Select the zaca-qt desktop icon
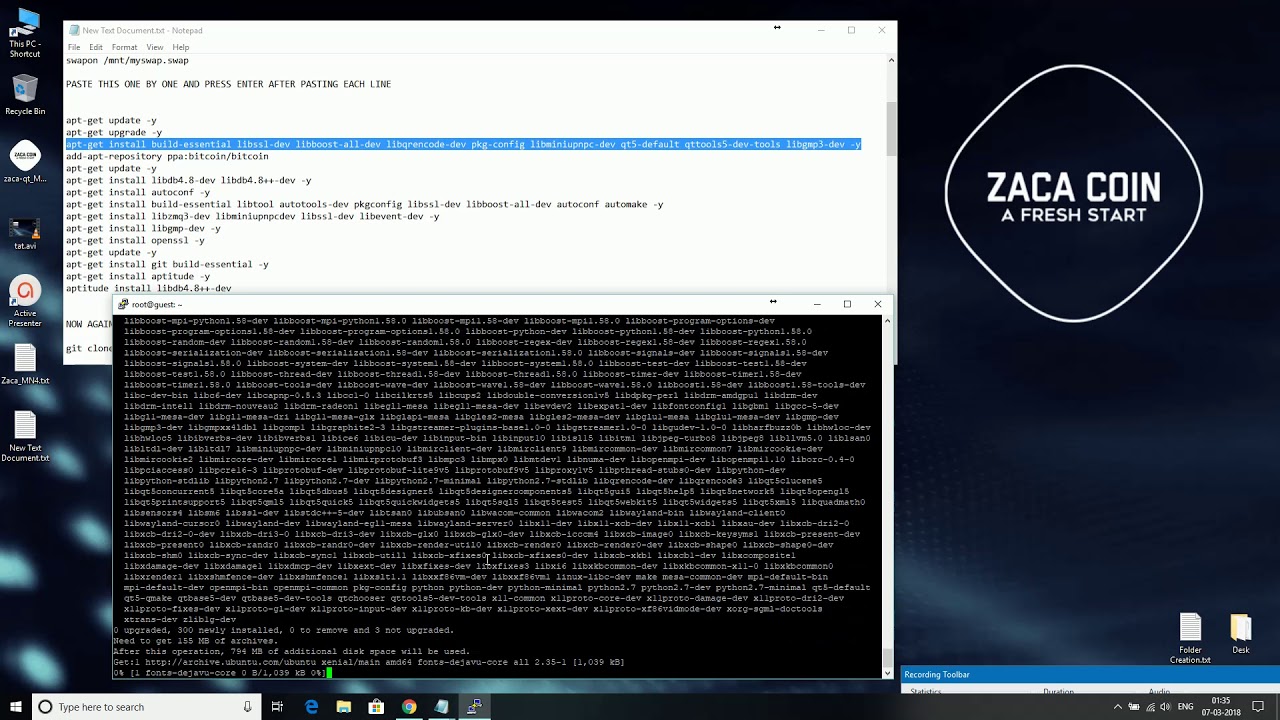The width and height of the screenshot is (1280, 720). coord(25,163)
